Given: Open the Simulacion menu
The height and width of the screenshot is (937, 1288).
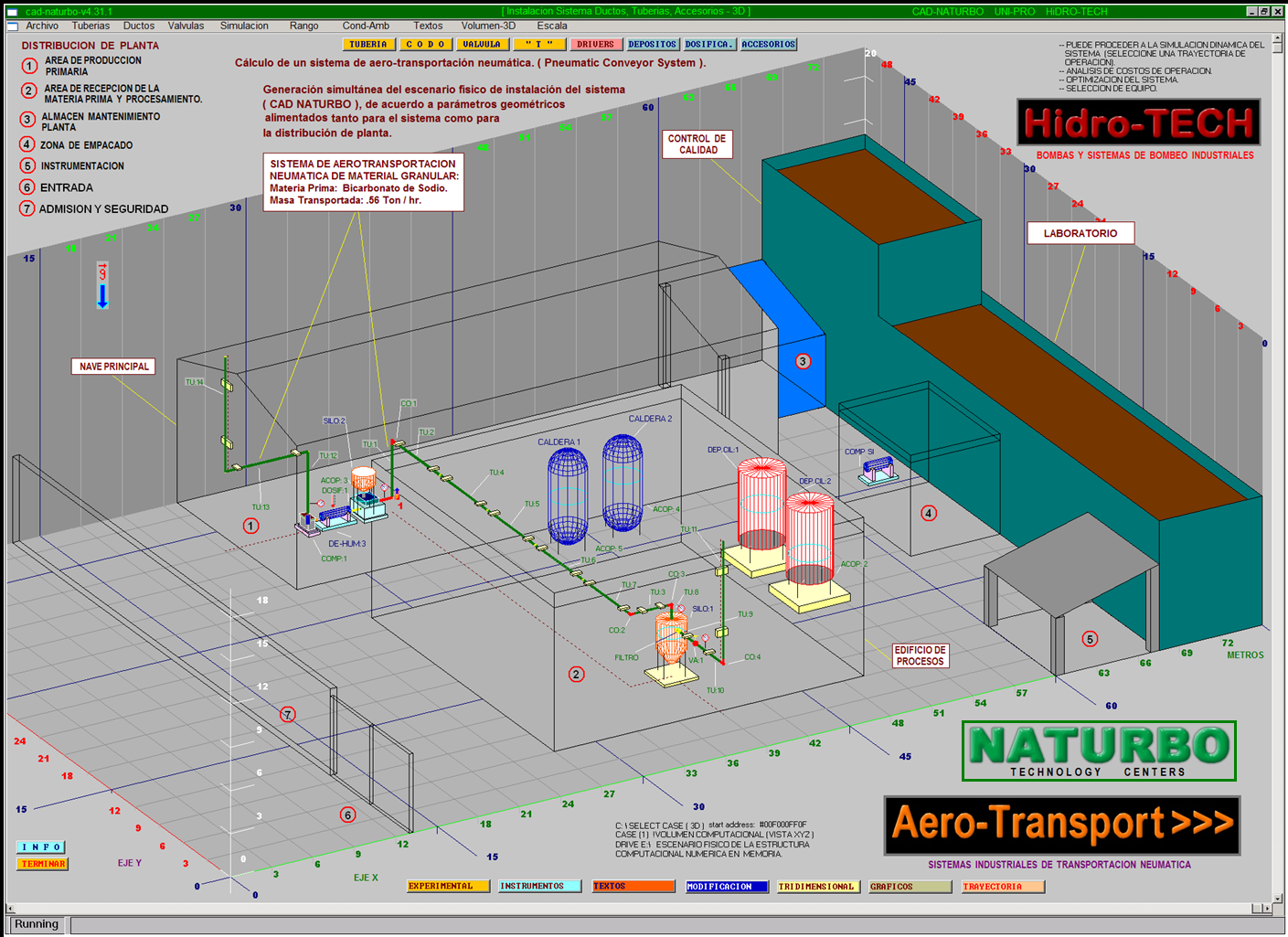Looking at the screenshot, I should coord(244,26).
